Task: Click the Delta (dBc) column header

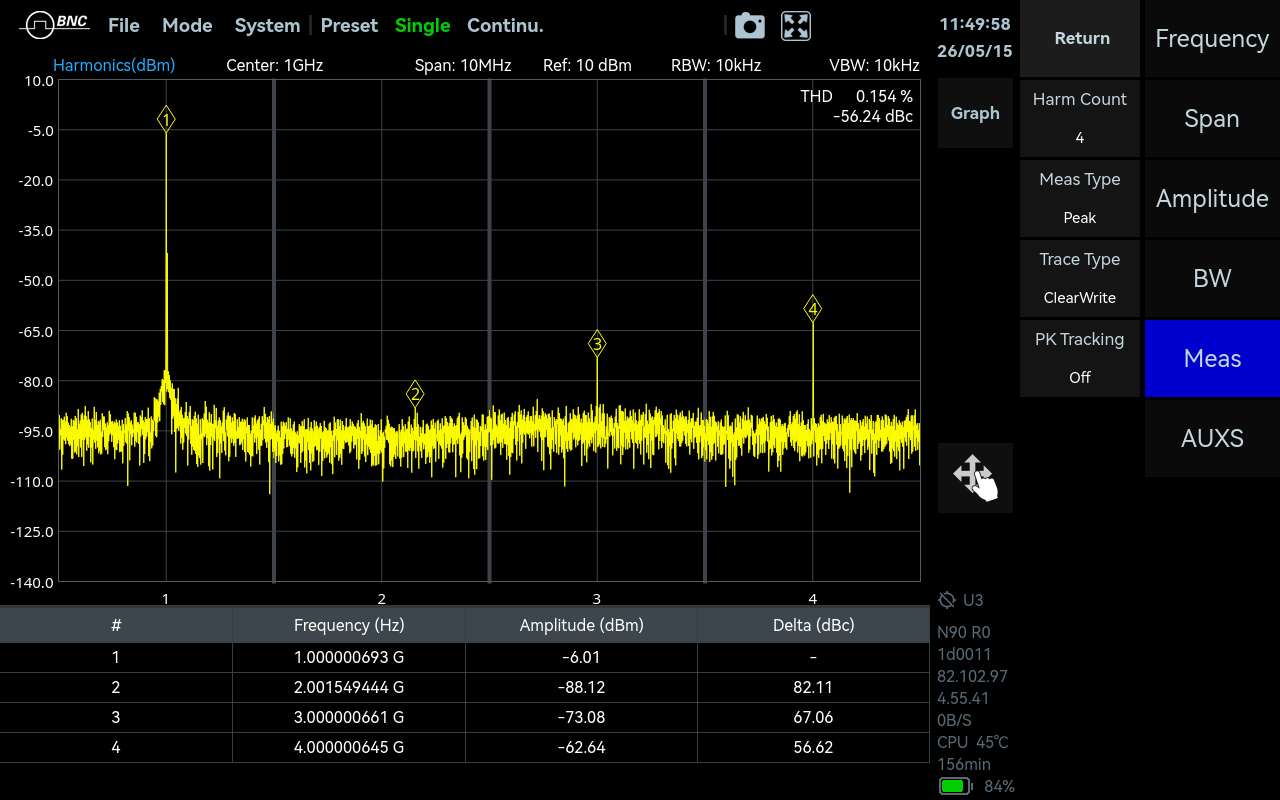Action: (x=814, y=625)
